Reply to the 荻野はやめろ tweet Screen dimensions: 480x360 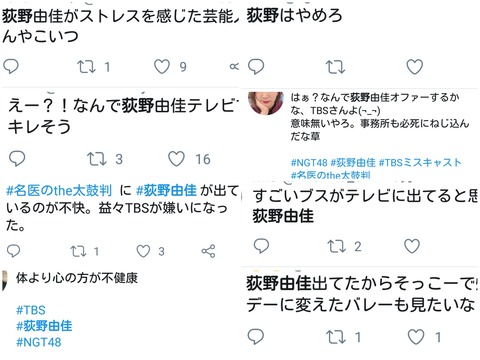[x=256, y=66]
